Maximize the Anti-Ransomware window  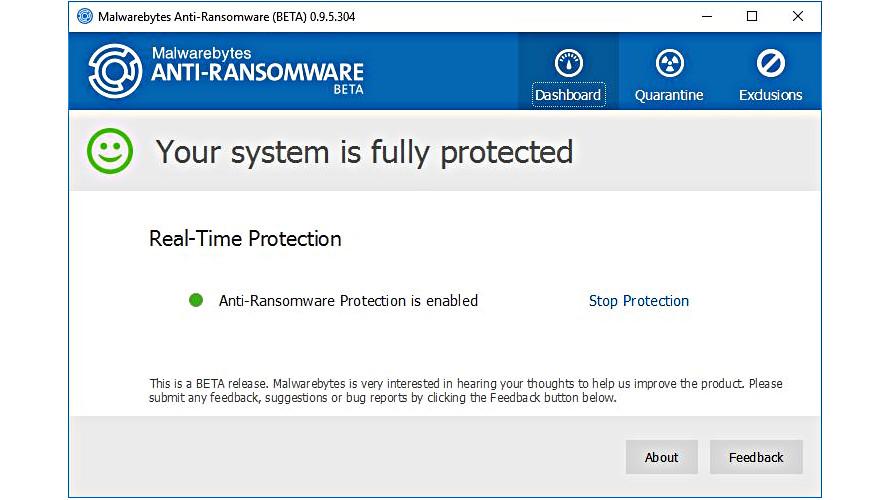point(752,16)
